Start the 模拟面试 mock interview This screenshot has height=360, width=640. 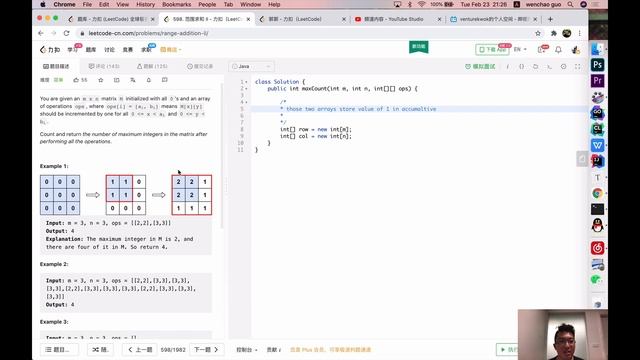[x=480, y=66]
